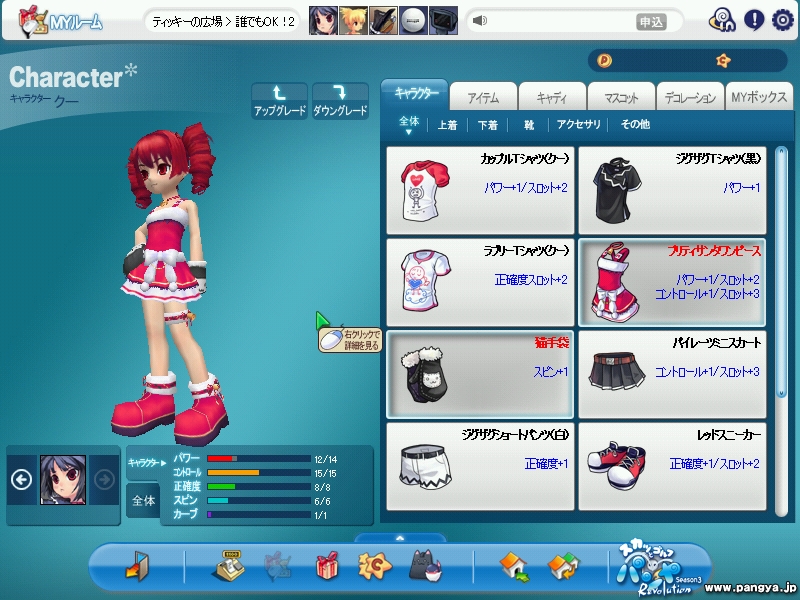Screen dimensions: 800x600
Task: Switch to the マスコット tab
Action: point(621,97)
